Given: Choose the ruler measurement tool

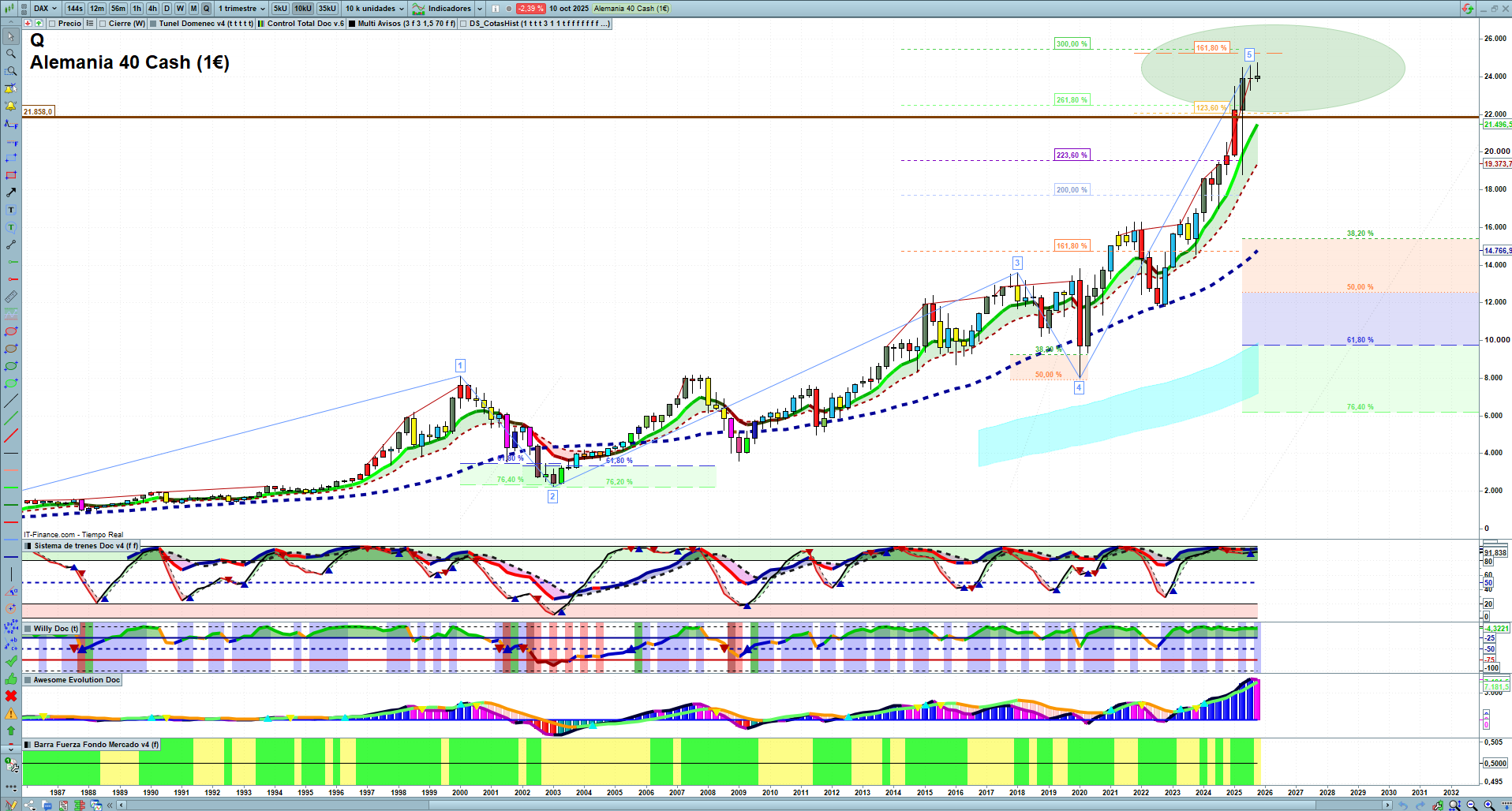Looking at the screenshot, I should (11, 297).
